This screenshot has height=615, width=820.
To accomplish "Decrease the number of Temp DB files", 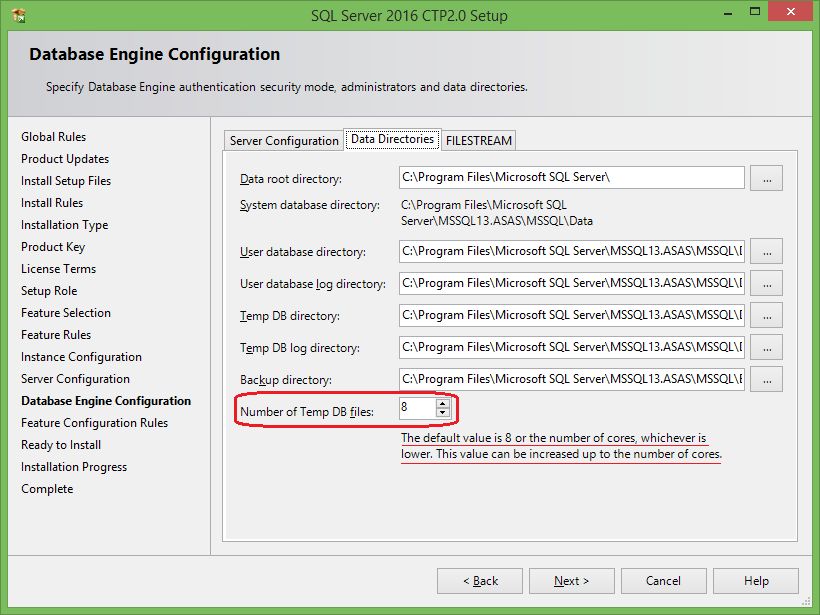I will pos(442,413).
